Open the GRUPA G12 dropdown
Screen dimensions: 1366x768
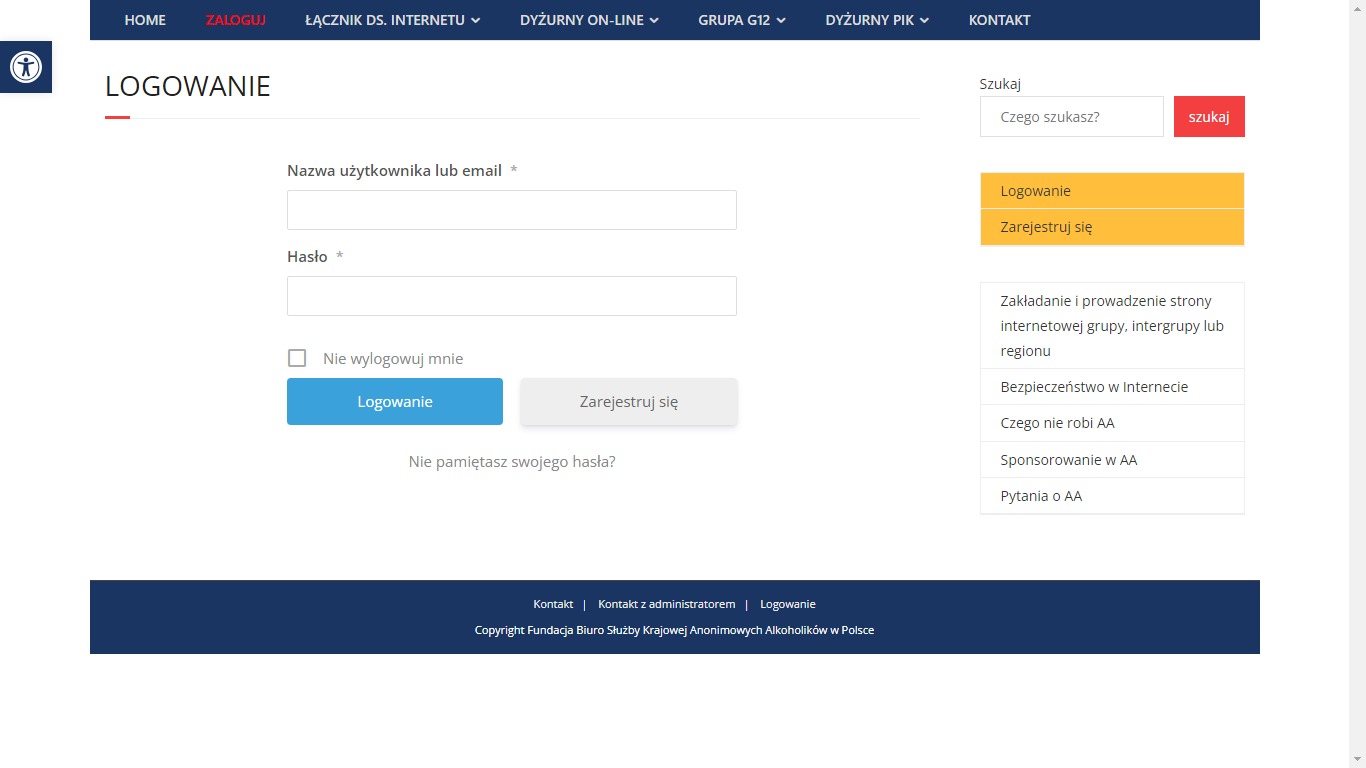pos(741,19)
